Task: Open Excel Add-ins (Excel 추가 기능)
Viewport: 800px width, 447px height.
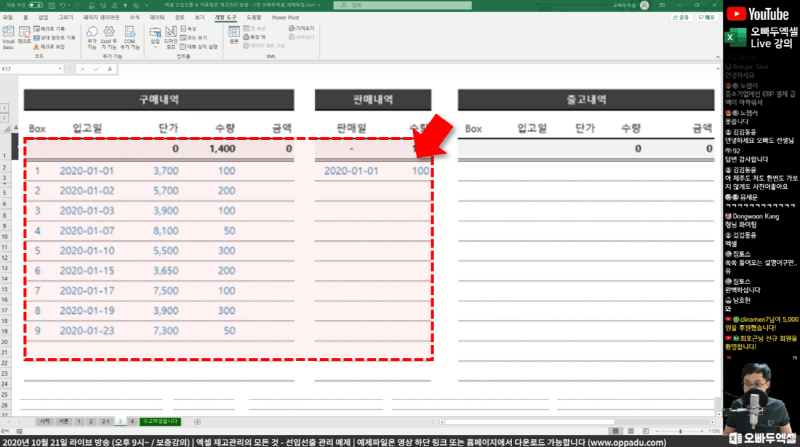Action: 109,38
